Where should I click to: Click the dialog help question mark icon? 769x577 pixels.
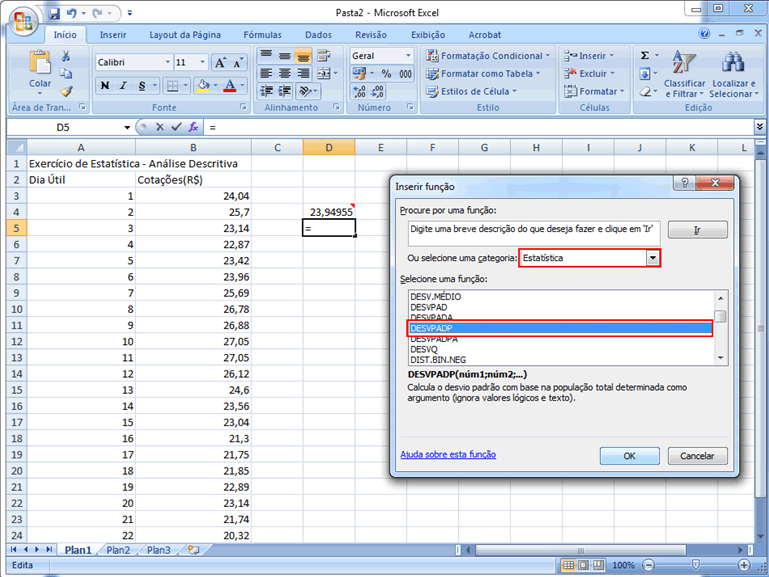pyautogui.click(x=685, y=185)
